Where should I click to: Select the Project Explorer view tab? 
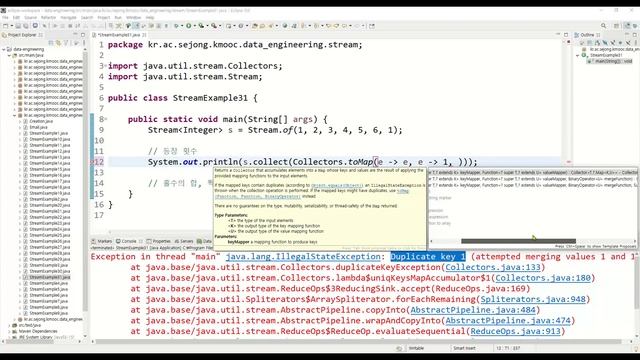[x=22, y=35]
